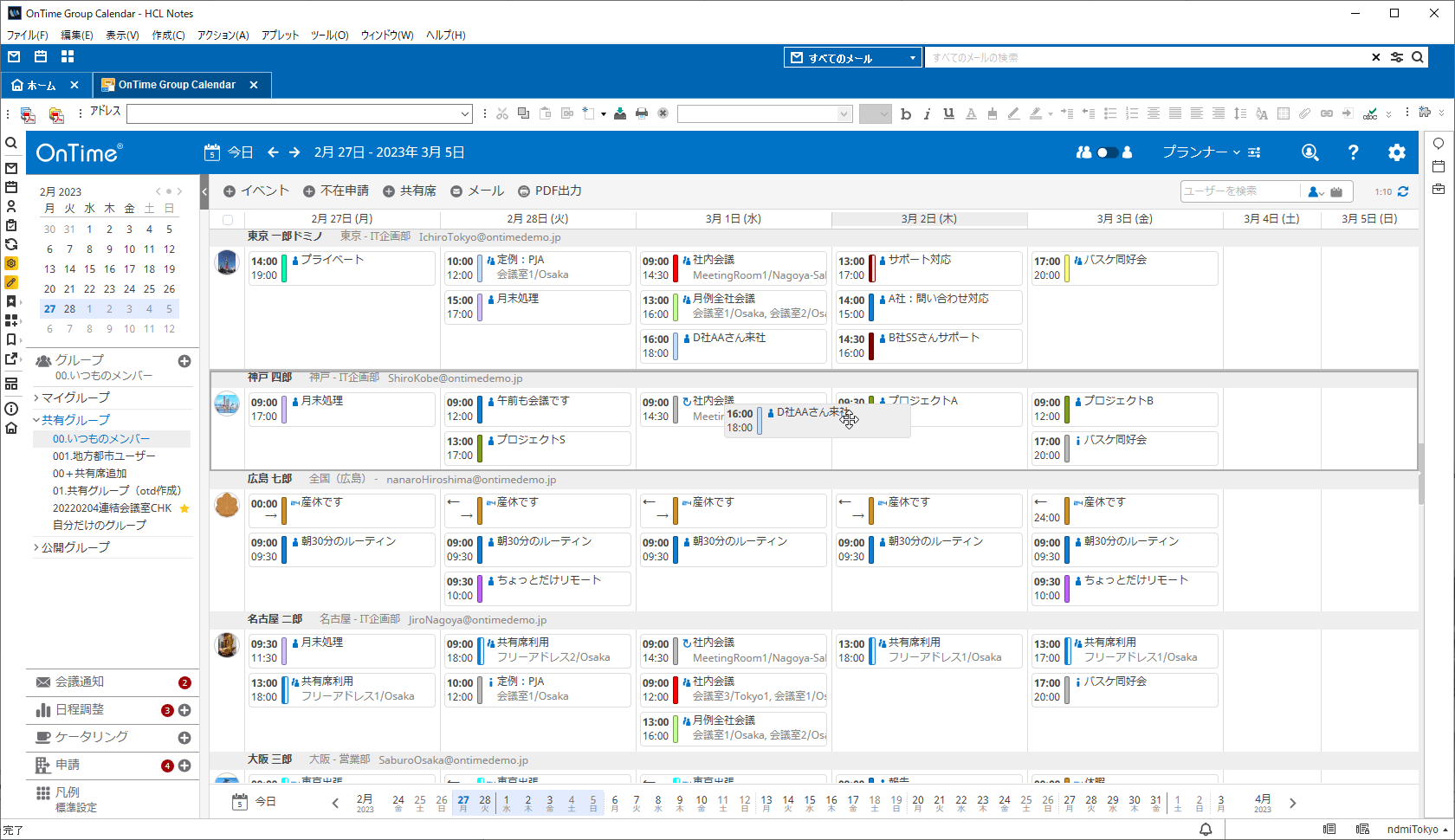Click the 不在申請 button
The width and height of the screenshot is (1455, 840).
(336, 191)
